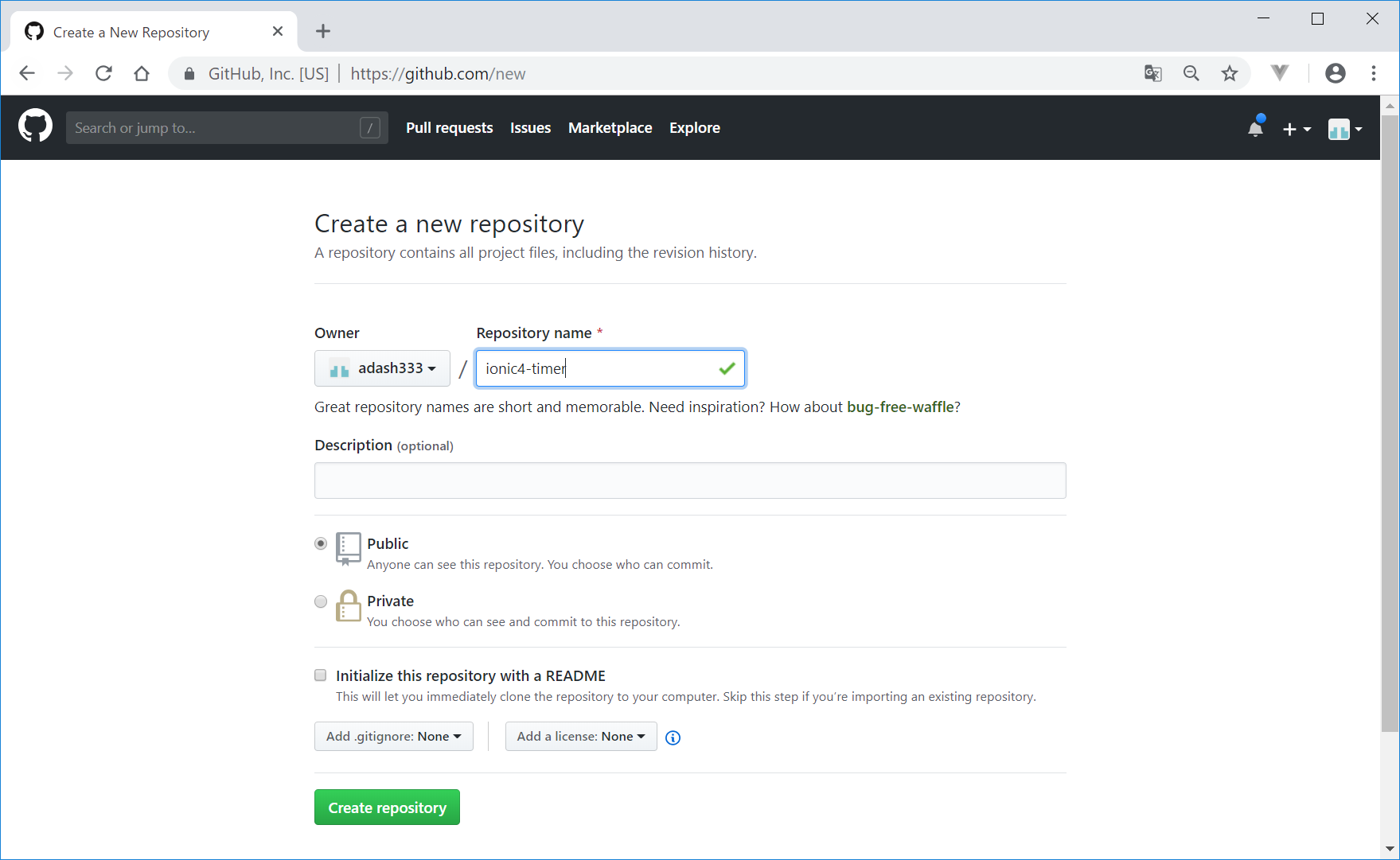The image size is (1400, 860).
Task: Click the browser reload icon
Action: coord(103,74)
